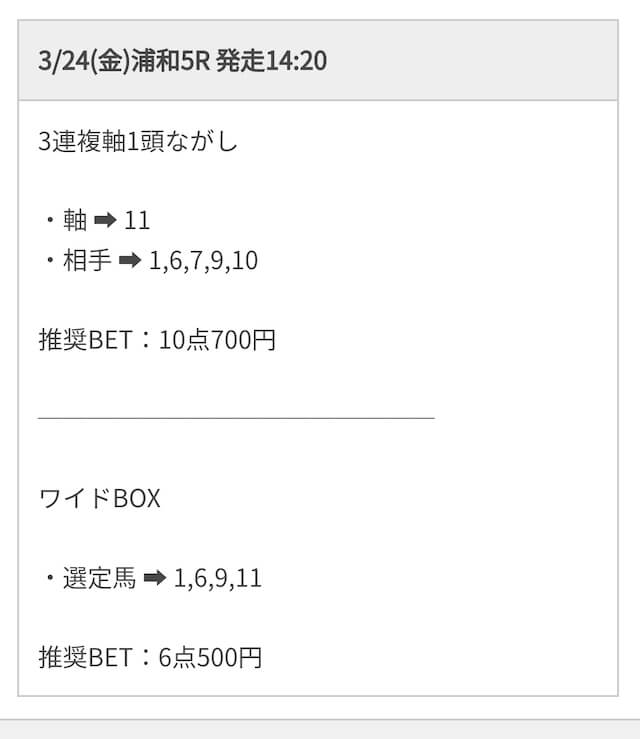
Task: Click the 10点700円 amount text
Action: click(x=217, y=339)
